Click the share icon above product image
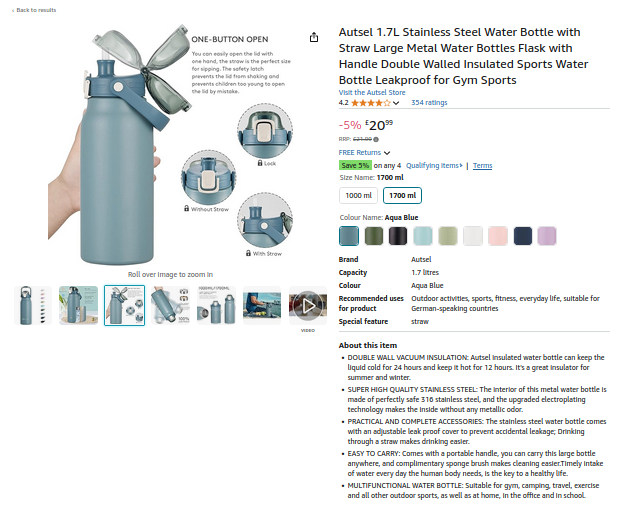The height and width of the screenshot is (507, 620). click(x=314, y=38)
